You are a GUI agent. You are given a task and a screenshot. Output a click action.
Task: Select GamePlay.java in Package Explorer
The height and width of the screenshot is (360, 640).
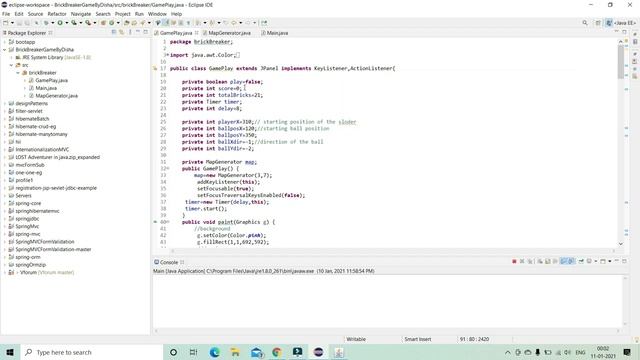point(51,80)
